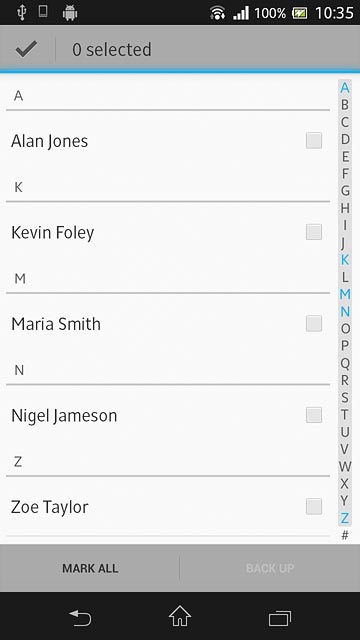Viewport: 360px width, 640px height.
Task: Tap the Zoe Taylor contact name
Action: coord(49,507)
